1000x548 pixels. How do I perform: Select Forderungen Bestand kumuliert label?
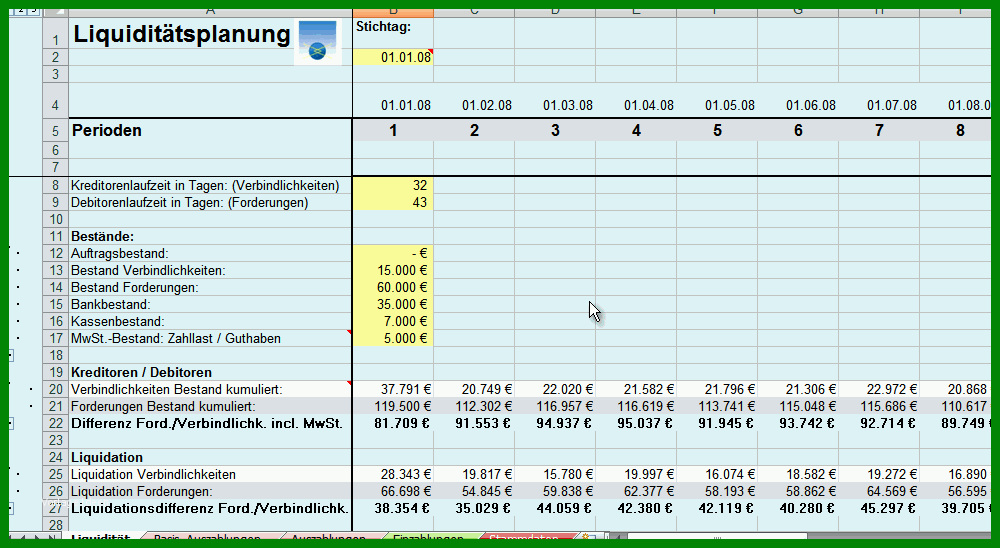click(x=163, y=406)
